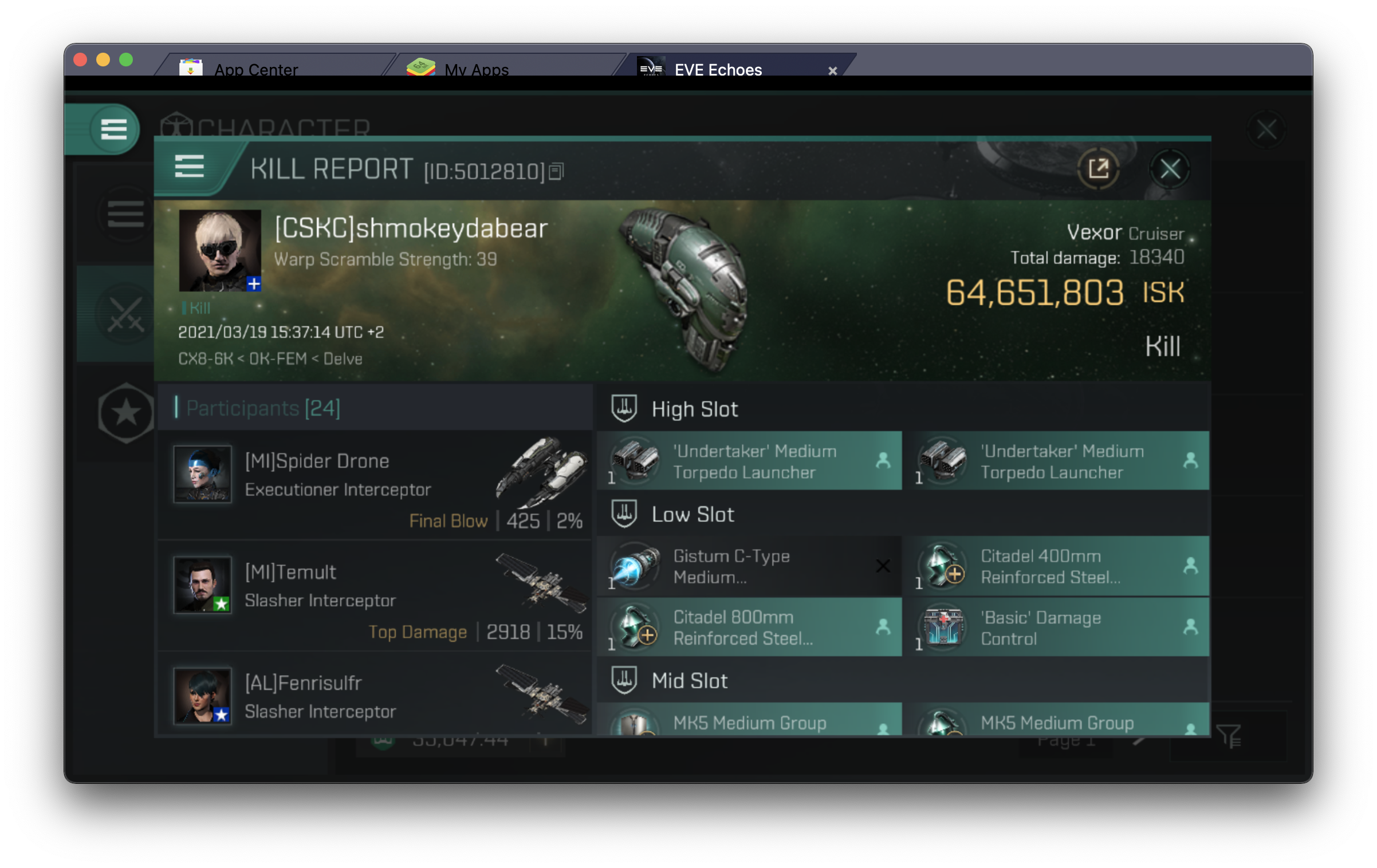
Task: Click the [AL]Fenrisulfr participant name
Action: 304,683
